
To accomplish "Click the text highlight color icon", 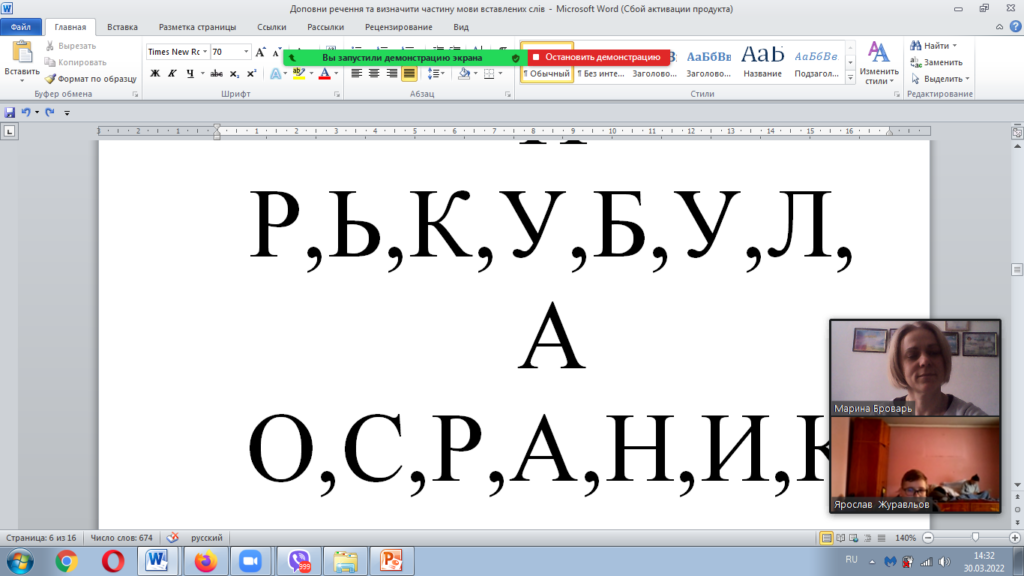I will 298,73.
